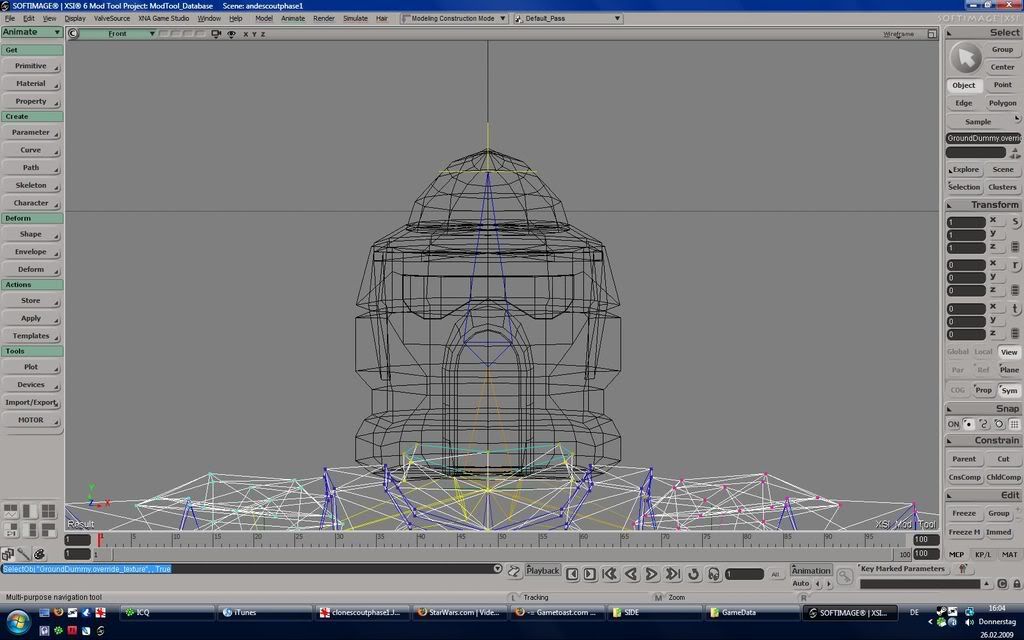Toggle audio headphones icon

tap(714, 574)
